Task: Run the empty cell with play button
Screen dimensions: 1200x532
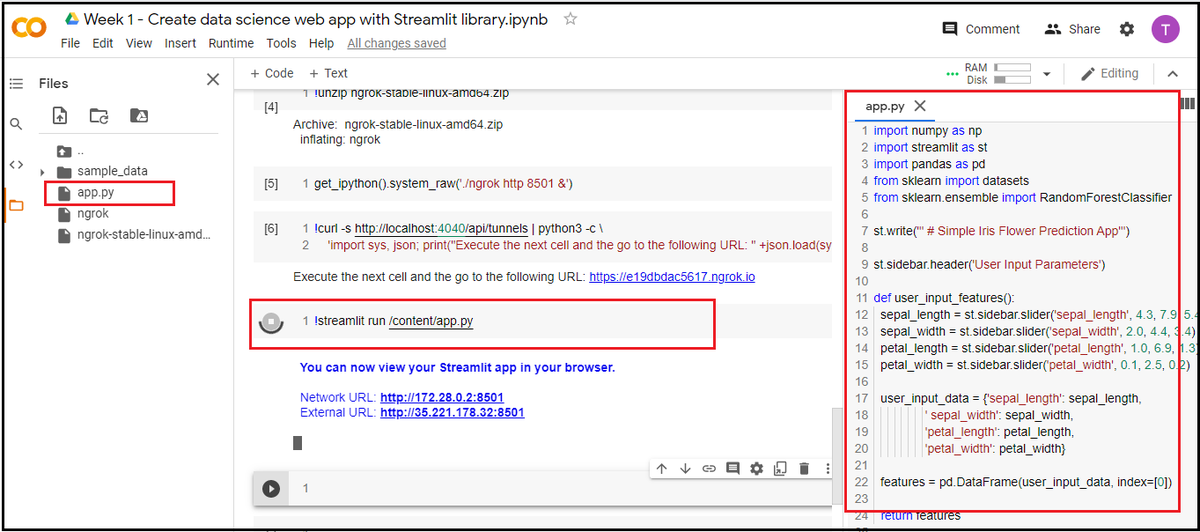Action: 270,489
